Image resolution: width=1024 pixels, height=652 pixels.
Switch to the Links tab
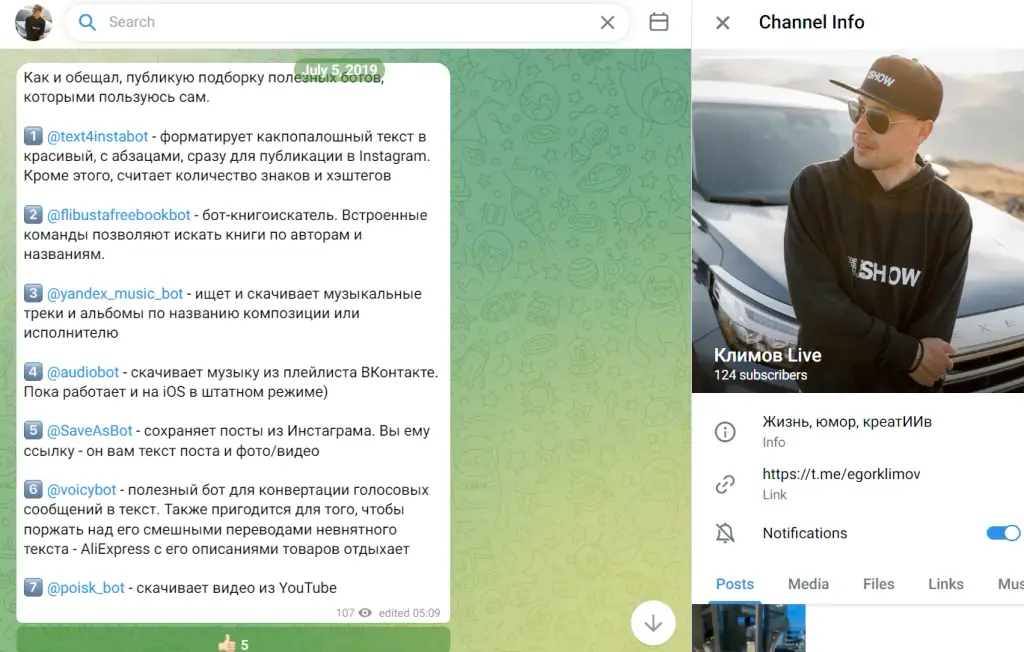pyautogui.click(x=946, y=584)
